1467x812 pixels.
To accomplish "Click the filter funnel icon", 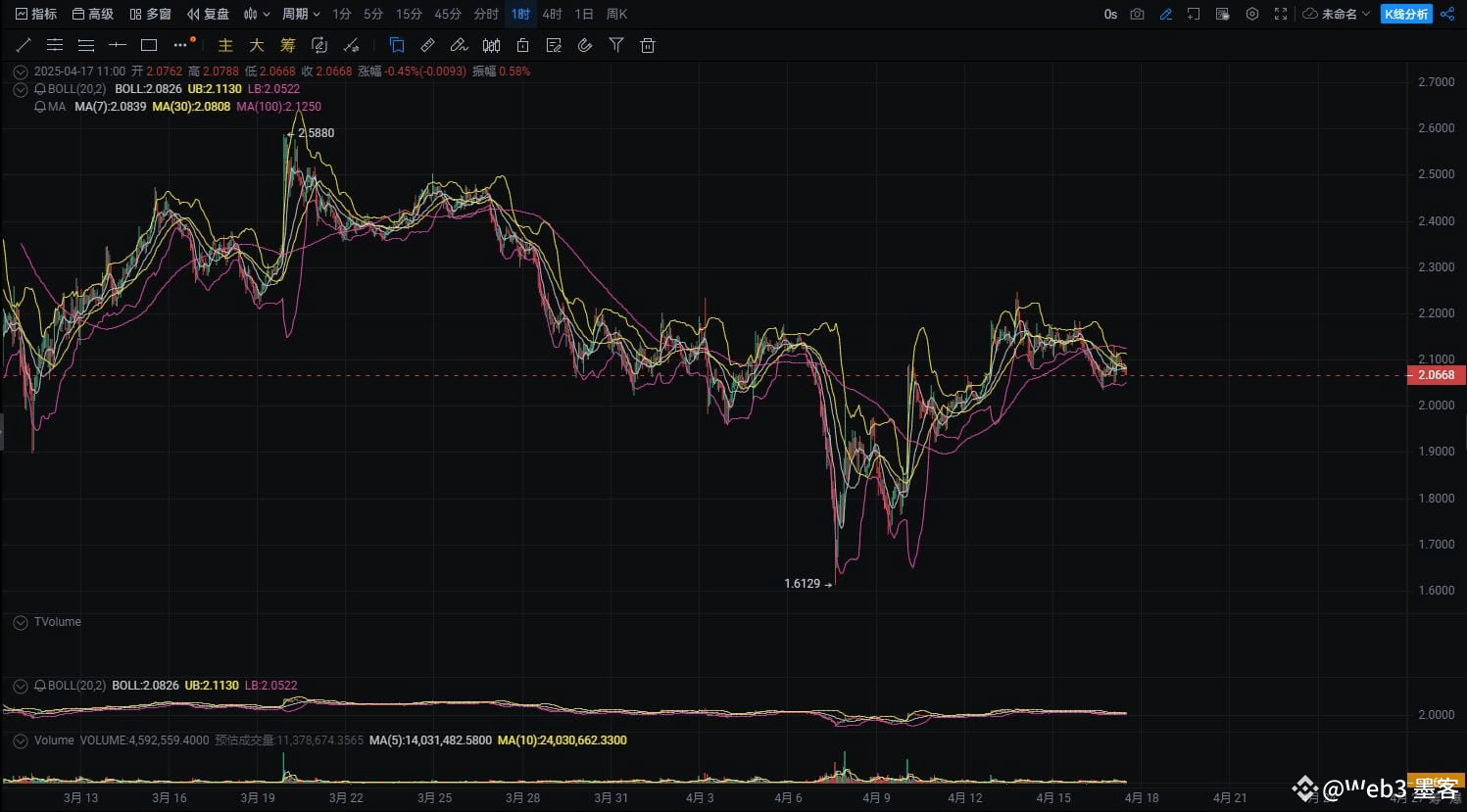I will (x=616, y=45).
